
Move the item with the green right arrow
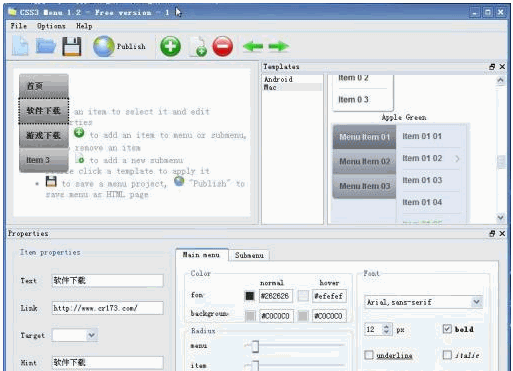click(278, 46)
